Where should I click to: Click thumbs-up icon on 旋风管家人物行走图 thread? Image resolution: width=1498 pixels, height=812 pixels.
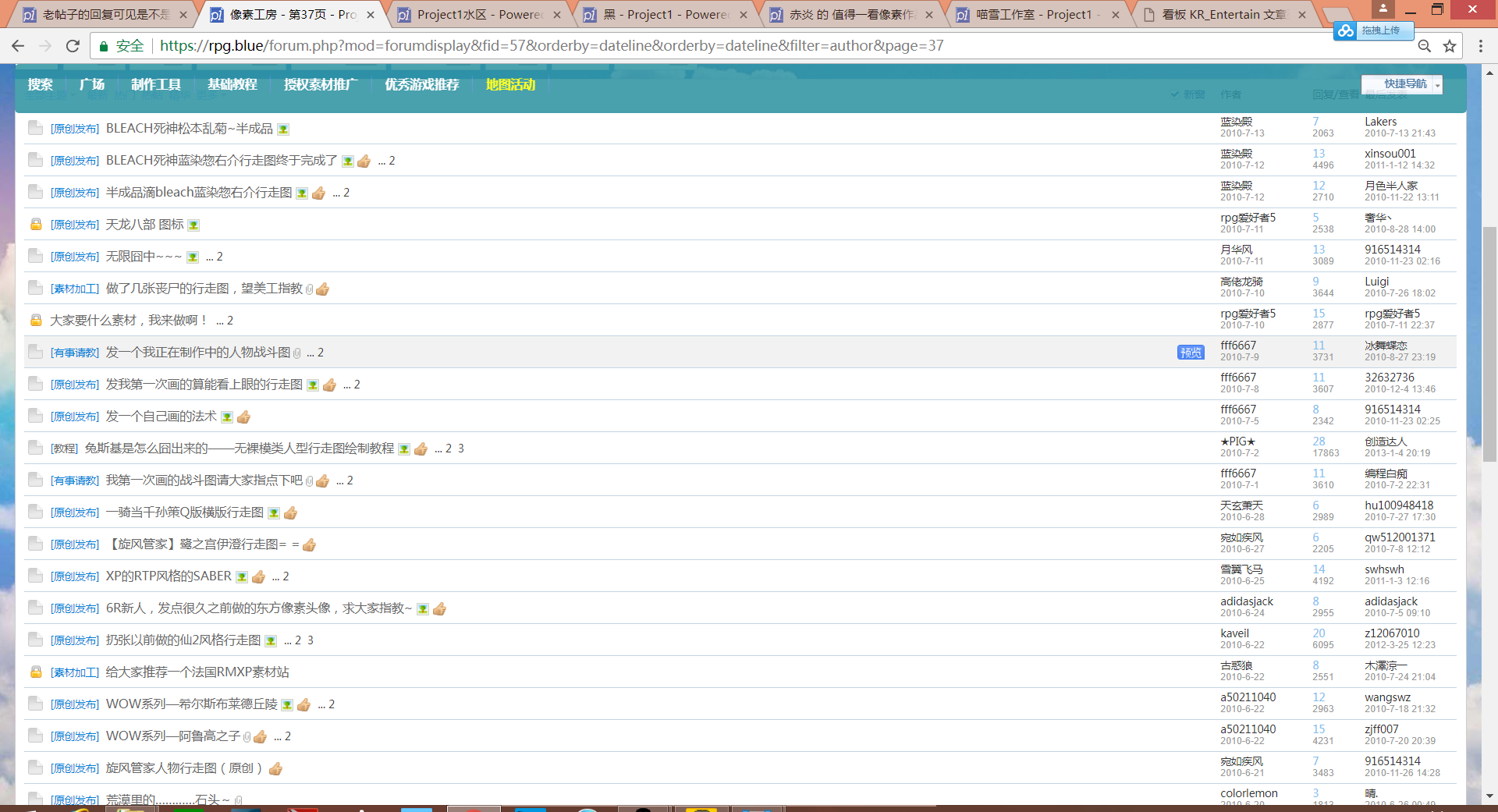click(275, 769)
